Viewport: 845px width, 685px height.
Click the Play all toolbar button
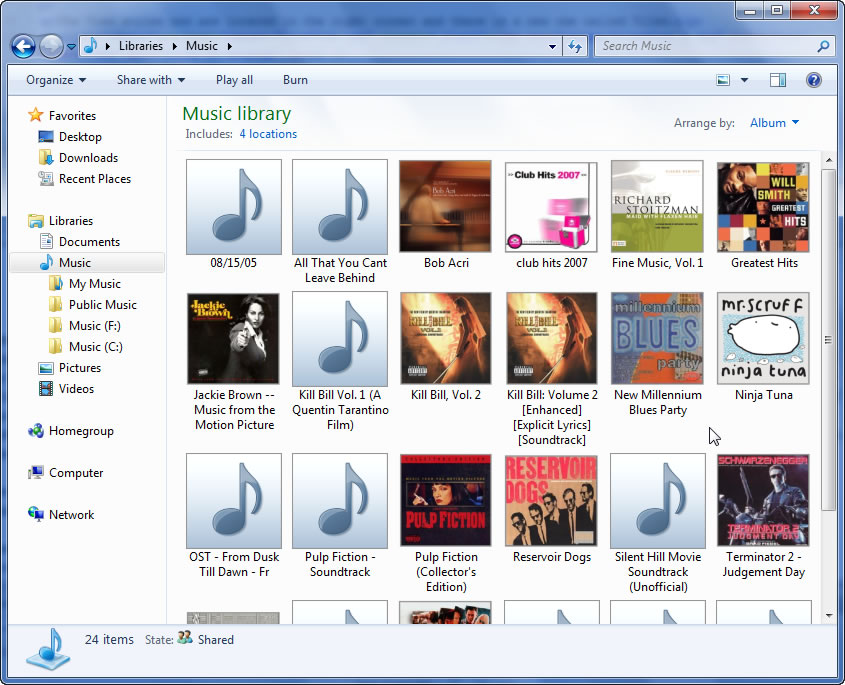coord(234,80)
